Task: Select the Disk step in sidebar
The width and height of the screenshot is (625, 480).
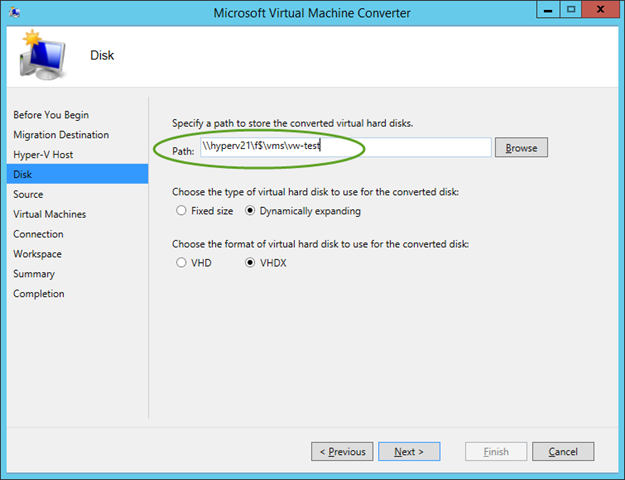Action: click(x=77, y=174)
